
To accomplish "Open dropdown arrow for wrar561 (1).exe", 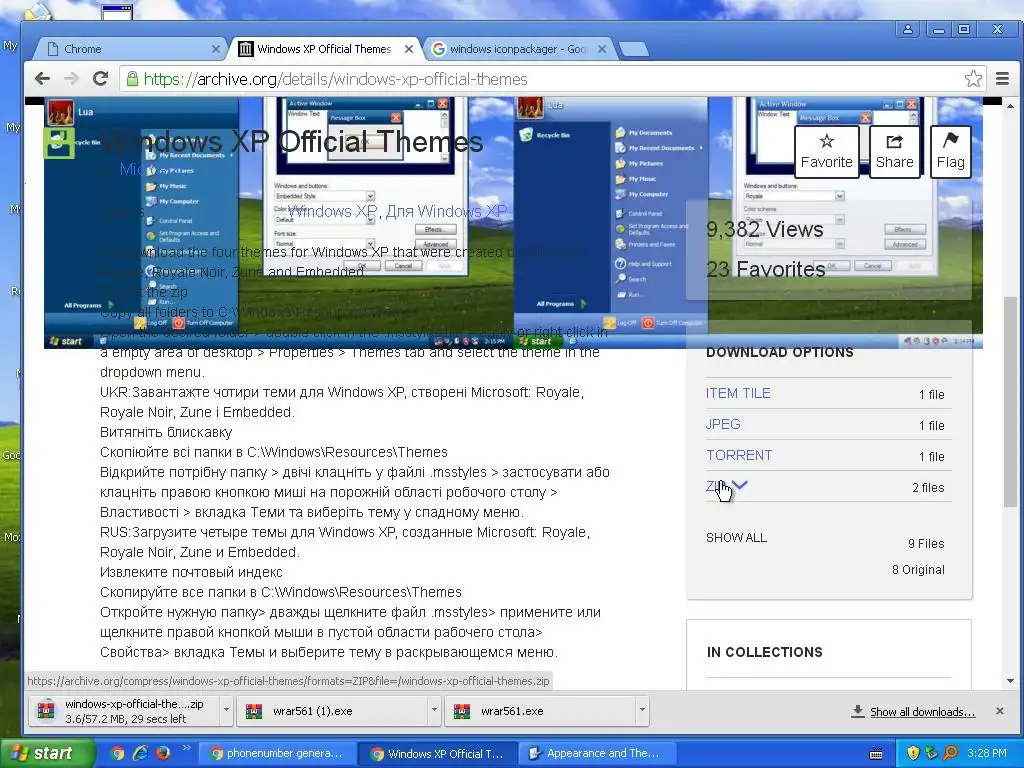I will coord(434,711).
